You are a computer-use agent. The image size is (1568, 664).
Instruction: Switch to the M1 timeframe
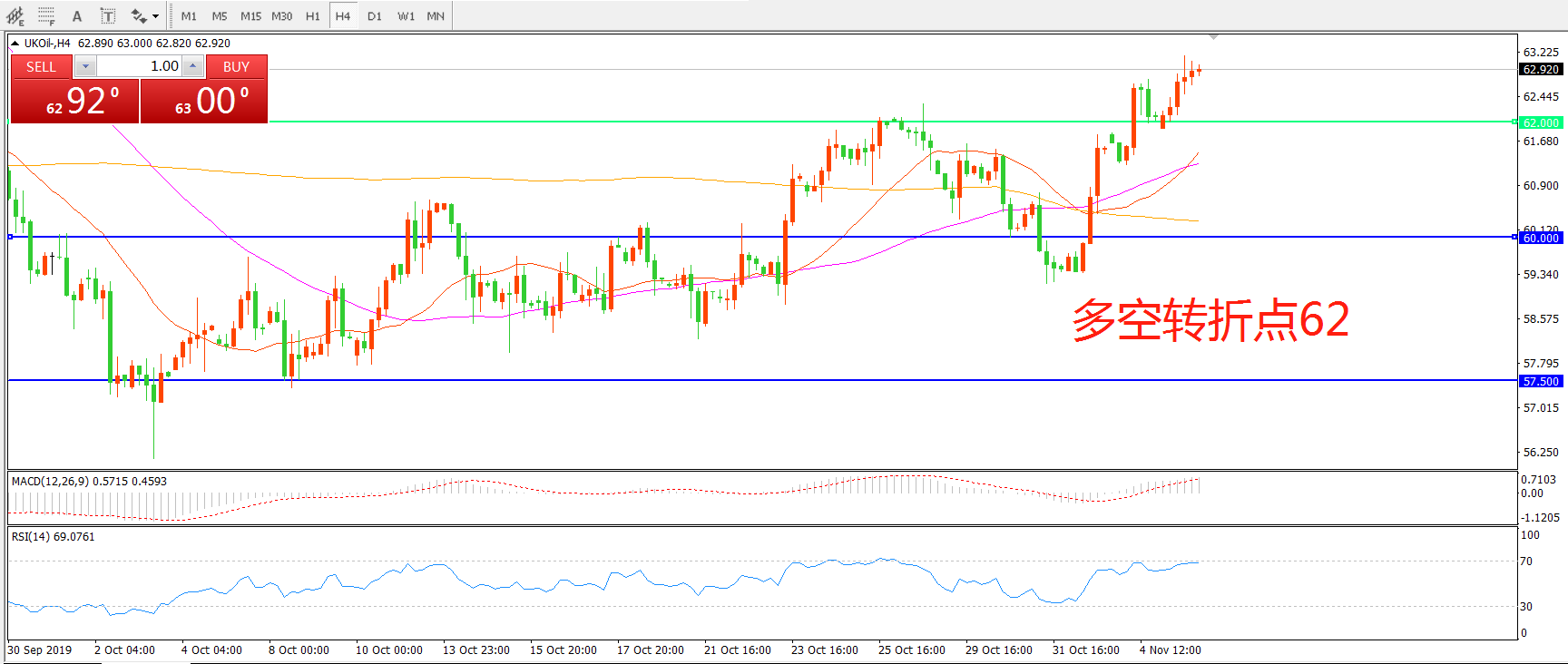point(189,15)
